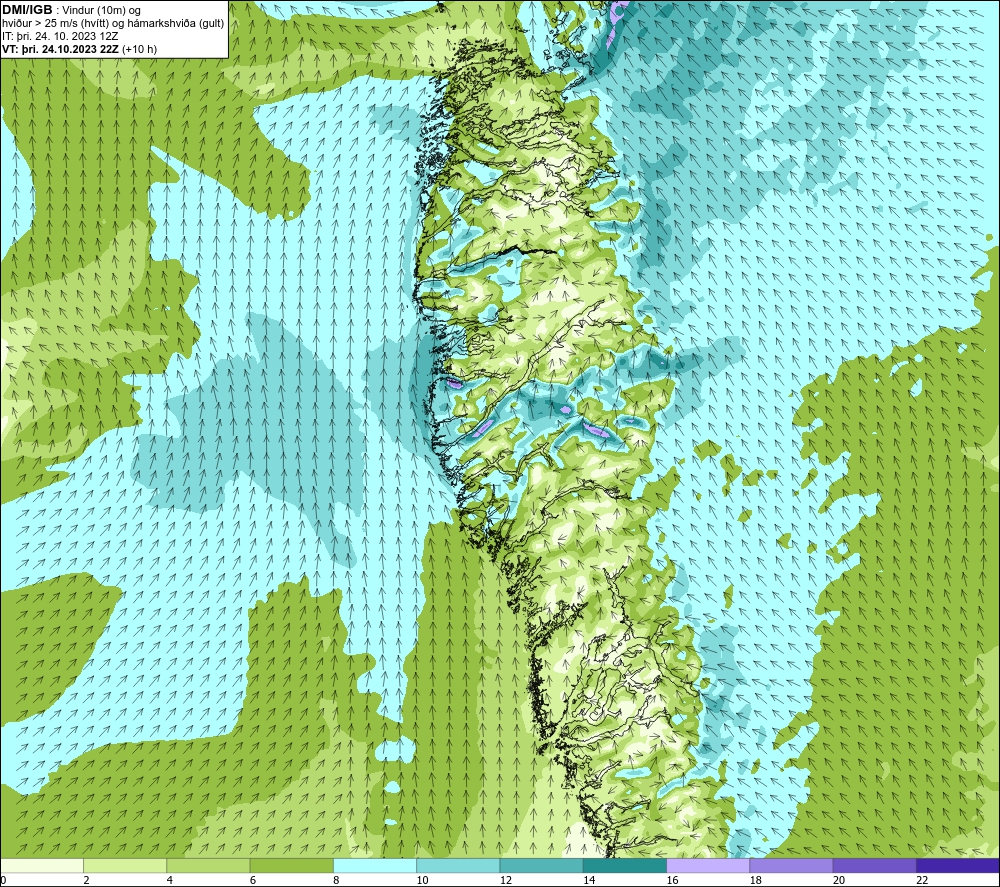This screenshot has height=887, width=1000.
Task: Click the 22+ m/s dark indigo legend swatch
Action: tap(958, 866)
